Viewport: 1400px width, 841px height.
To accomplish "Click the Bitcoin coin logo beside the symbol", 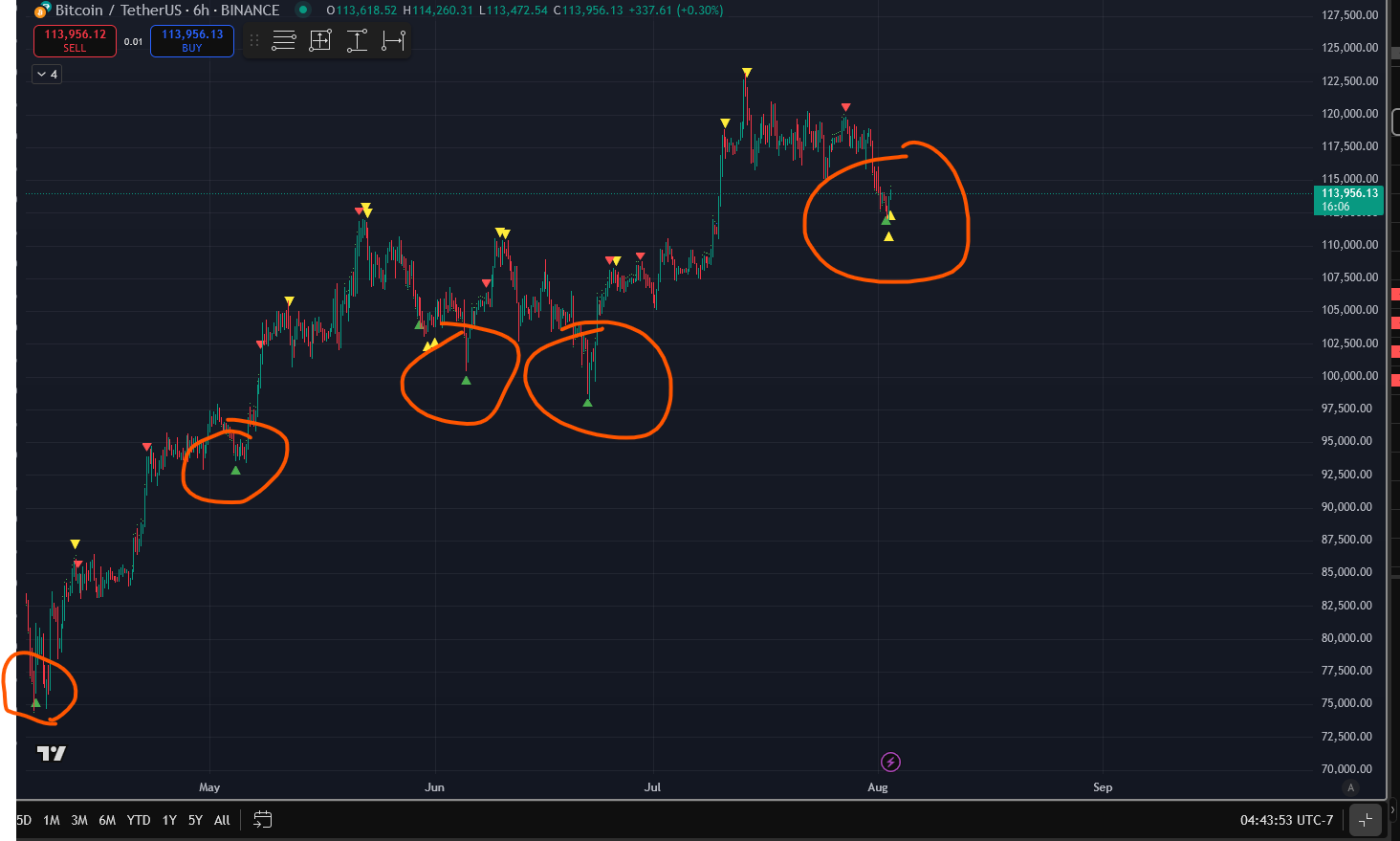I will coord(42,11).
